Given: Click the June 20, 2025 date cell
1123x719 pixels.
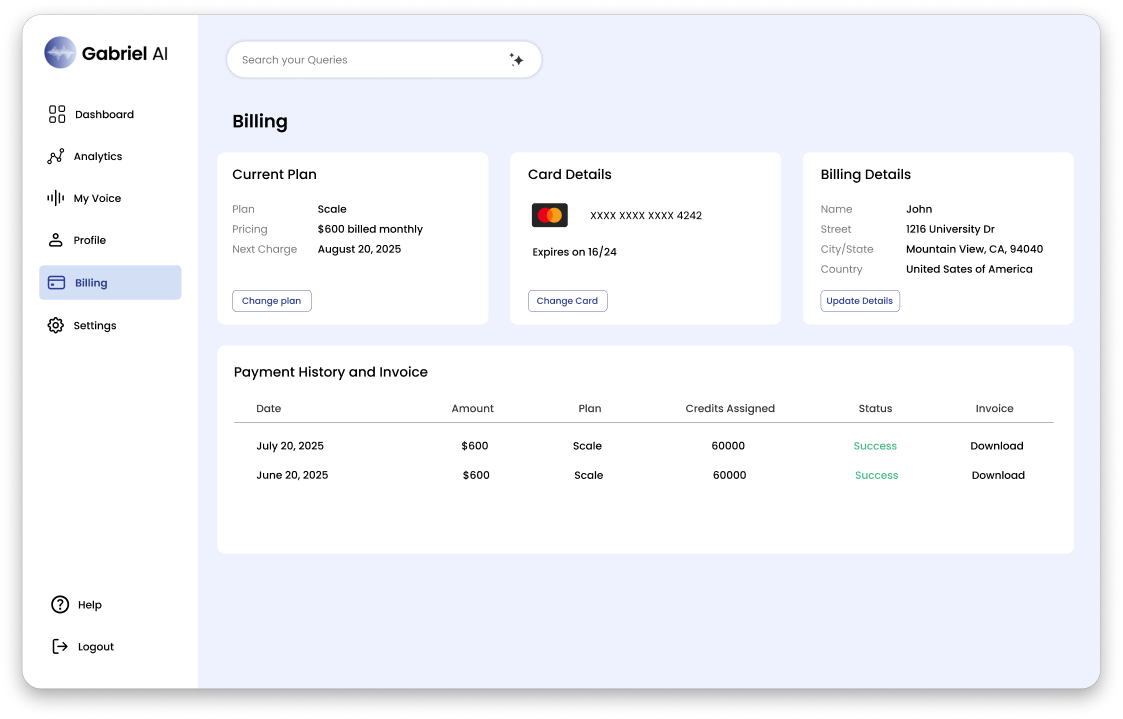Looking at the screenshot, I should point(292,475).
